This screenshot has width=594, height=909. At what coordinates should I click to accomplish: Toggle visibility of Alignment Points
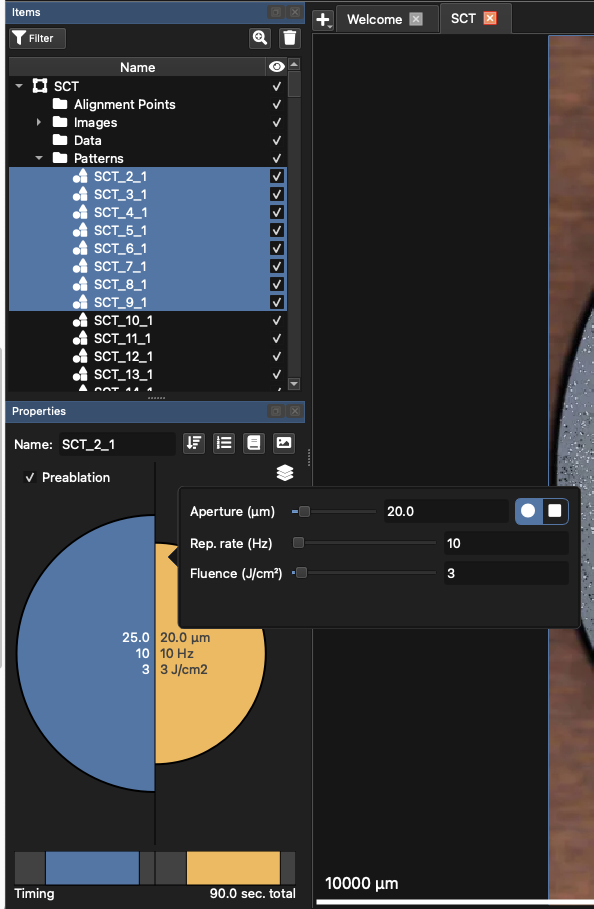point(276,104)
